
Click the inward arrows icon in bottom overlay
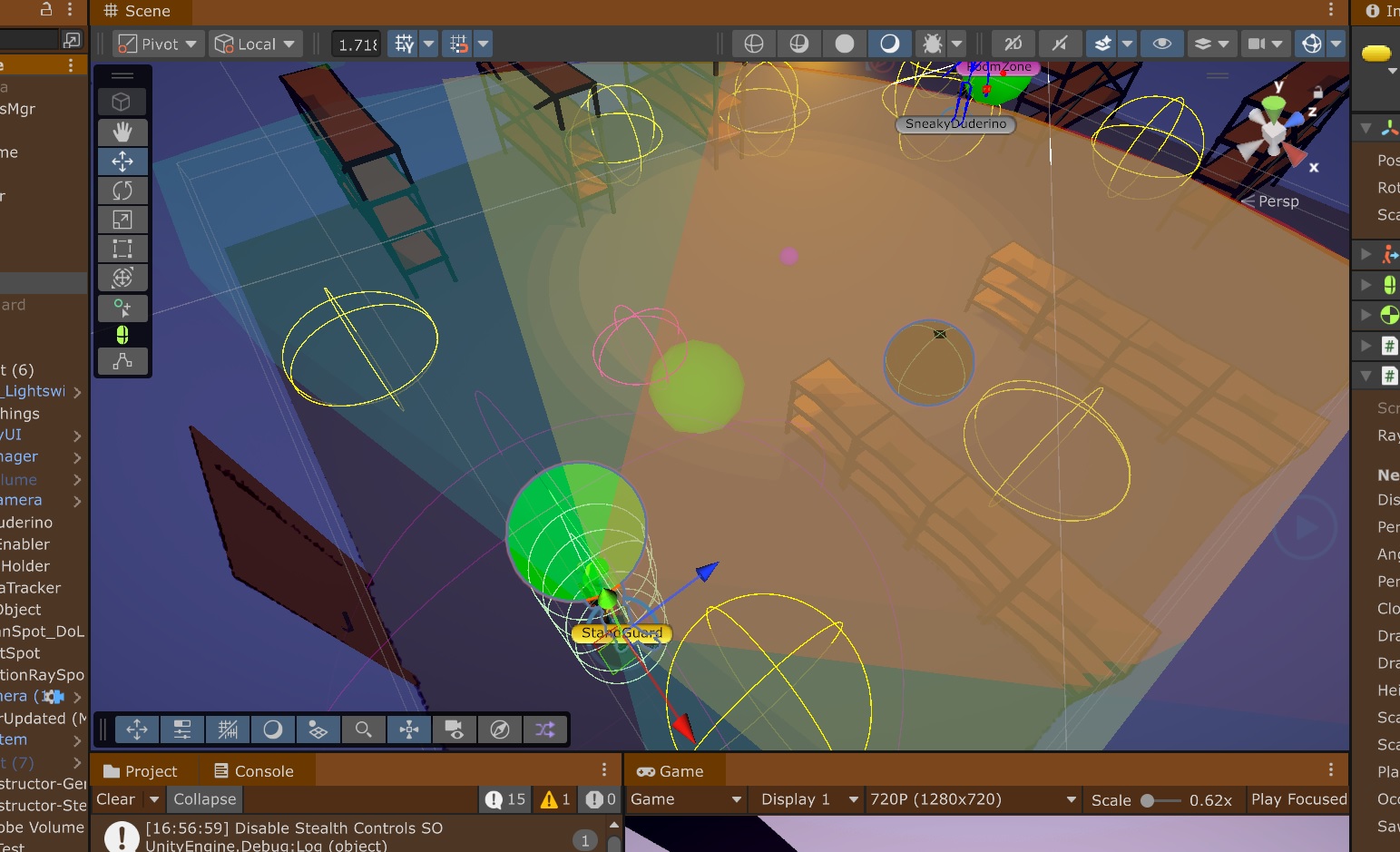[409, 730]
